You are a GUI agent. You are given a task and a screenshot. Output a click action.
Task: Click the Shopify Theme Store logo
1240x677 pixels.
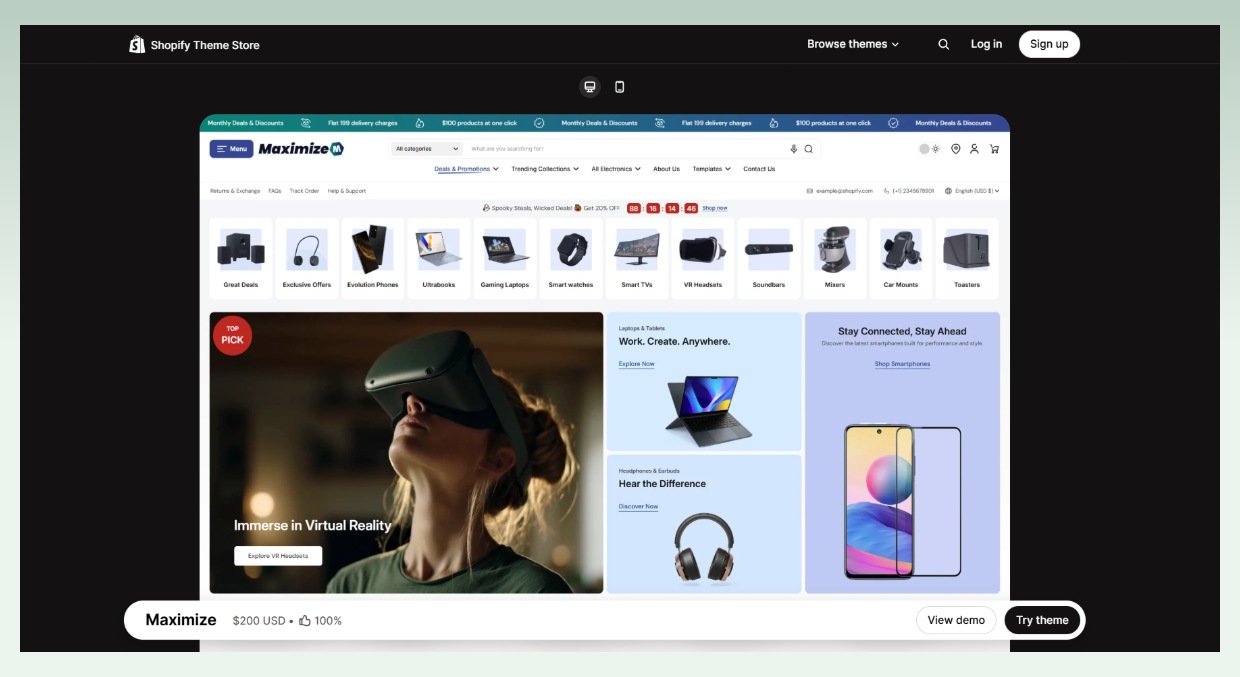coord(194,45)
